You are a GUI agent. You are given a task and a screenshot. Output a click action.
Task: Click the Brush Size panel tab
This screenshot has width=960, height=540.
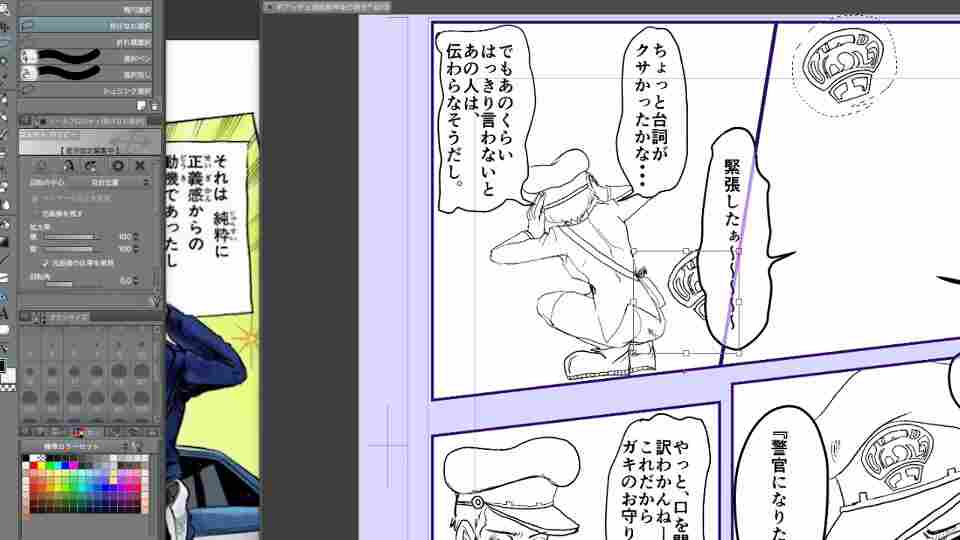[x=67, y=317]
